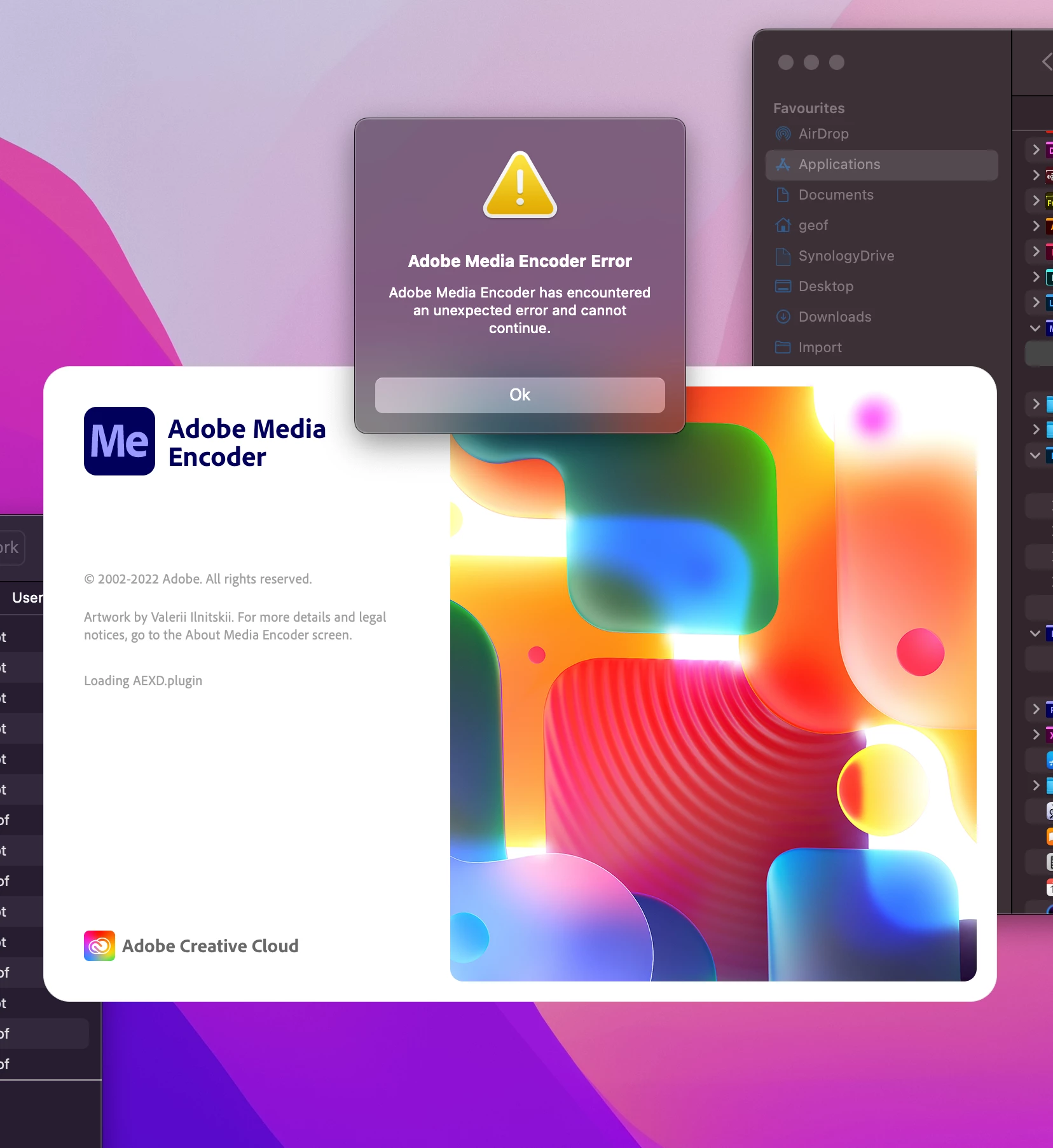
Task: Click the User header in the left window
Action: tap(27, 598)
